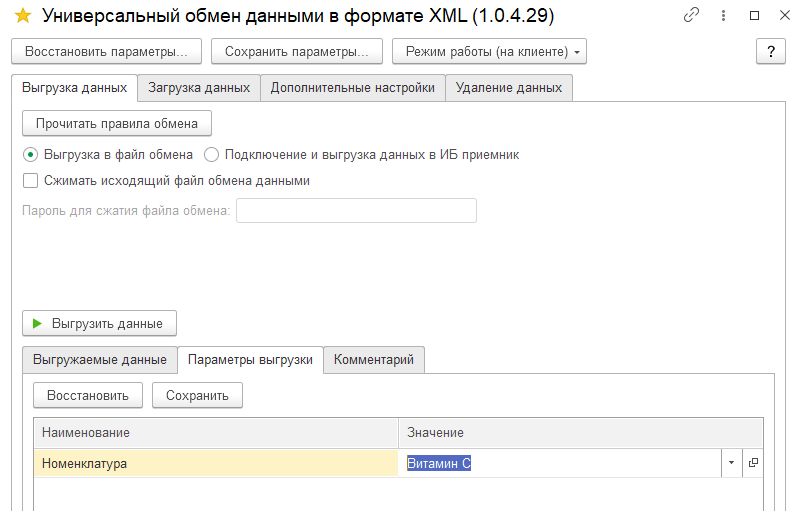Enable Сжимать исходящий файл обмена данными checkbox
This screenshot has height=511, width=801.
tap(30, 181)
